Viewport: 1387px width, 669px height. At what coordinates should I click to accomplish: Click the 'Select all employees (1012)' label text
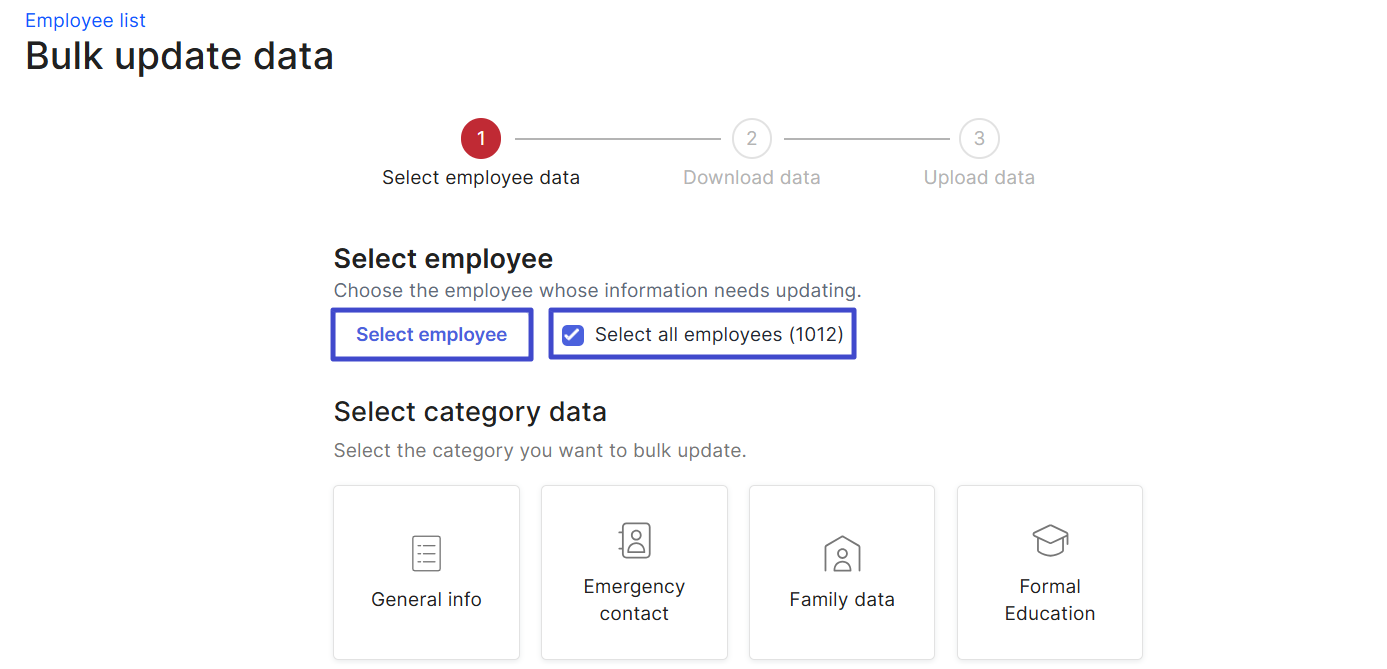coord(719,335)
